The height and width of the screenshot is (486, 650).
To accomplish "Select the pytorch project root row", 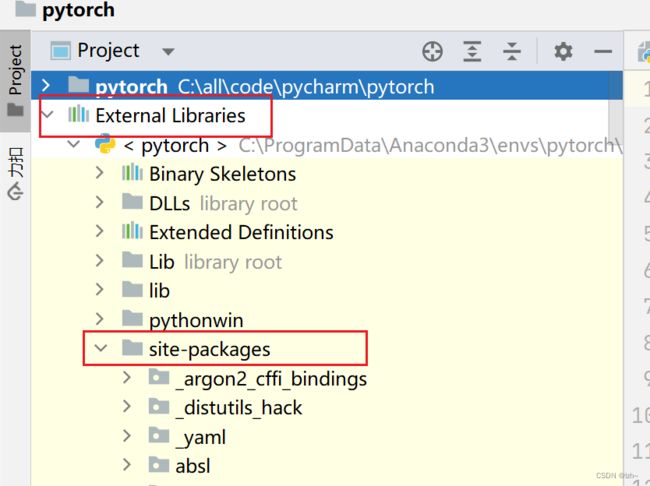I will 327,85.
